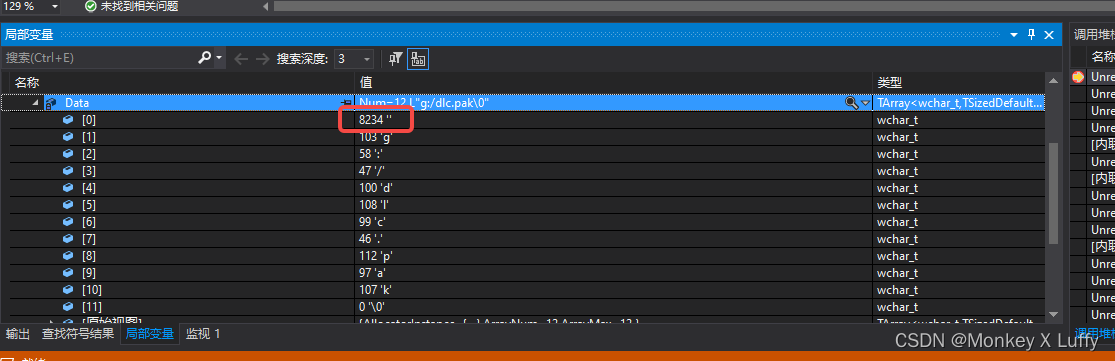
Task: Click the Locals search input field
Action: click(100, 59)
